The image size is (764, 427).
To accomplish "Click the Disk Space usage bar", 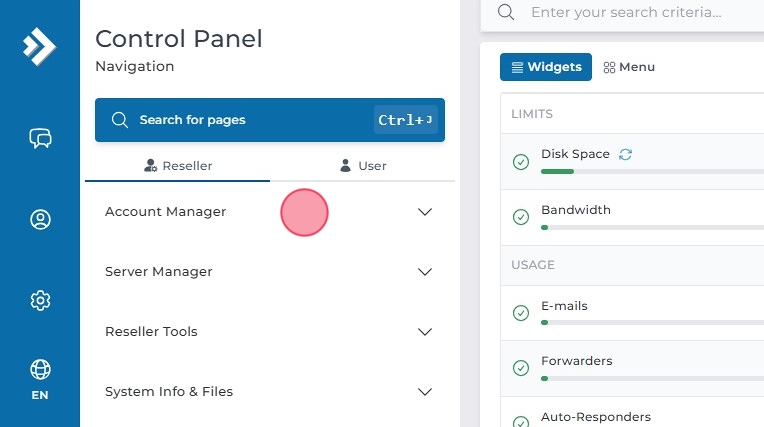I will click(x=650, y=172).
